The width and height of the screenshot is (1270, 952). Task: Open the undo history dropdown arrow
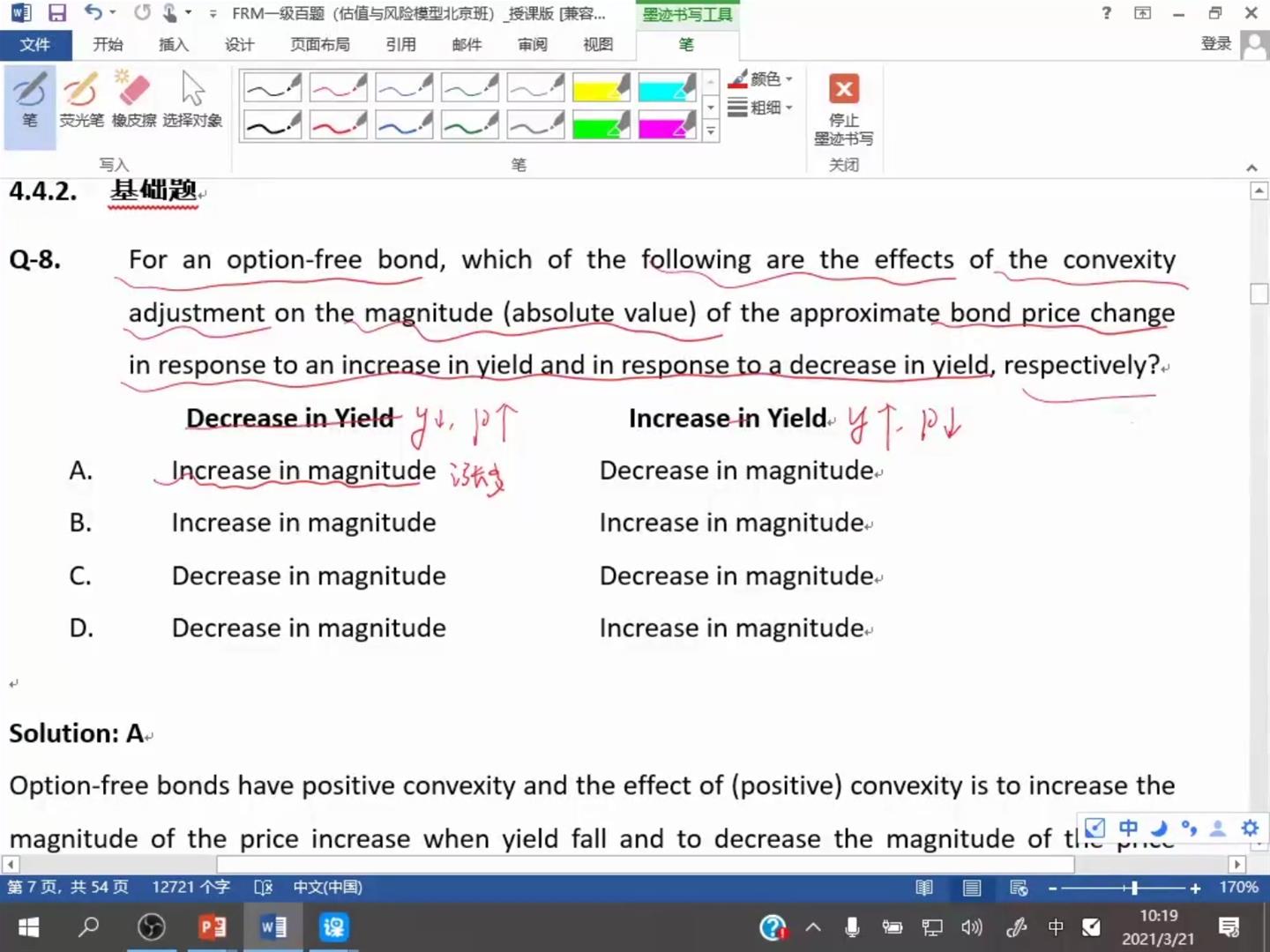point(112,13)
